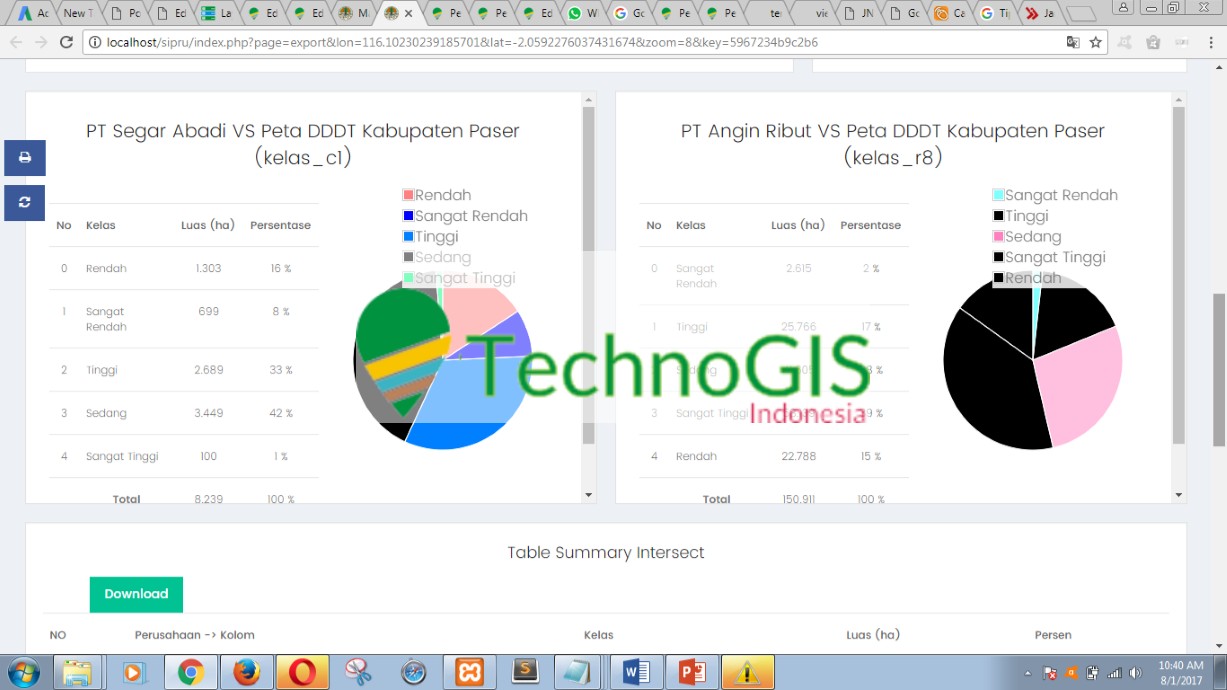The width and height of the screenshot is (1227, 690).
Task: Switch to the "New T" browser tab
Action: point(76,14)
